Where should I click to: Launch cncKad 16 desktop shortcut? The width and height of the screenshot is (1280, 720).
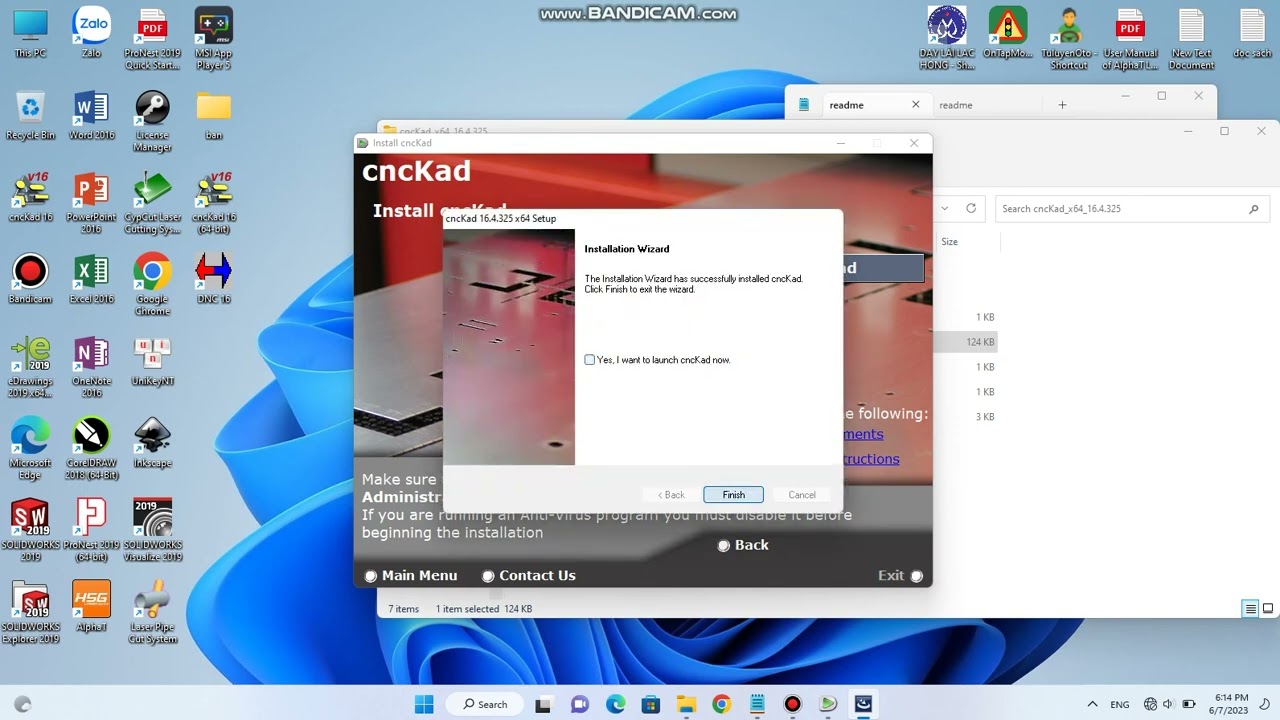pyautogui.click(x=30, y=197)
